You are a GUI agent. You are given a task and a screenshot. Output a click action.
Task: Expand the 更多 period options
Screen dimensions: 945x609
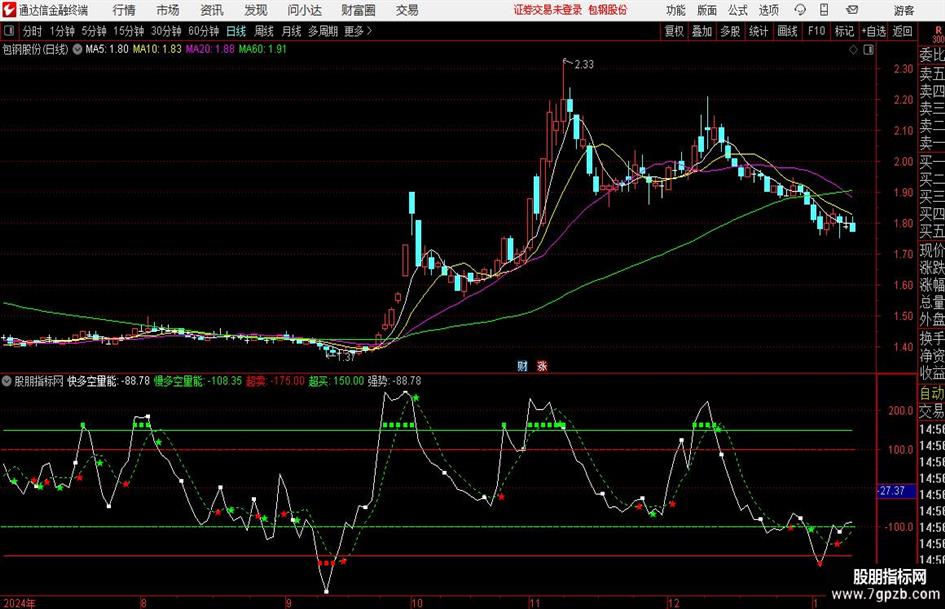[x=358, y=31]
